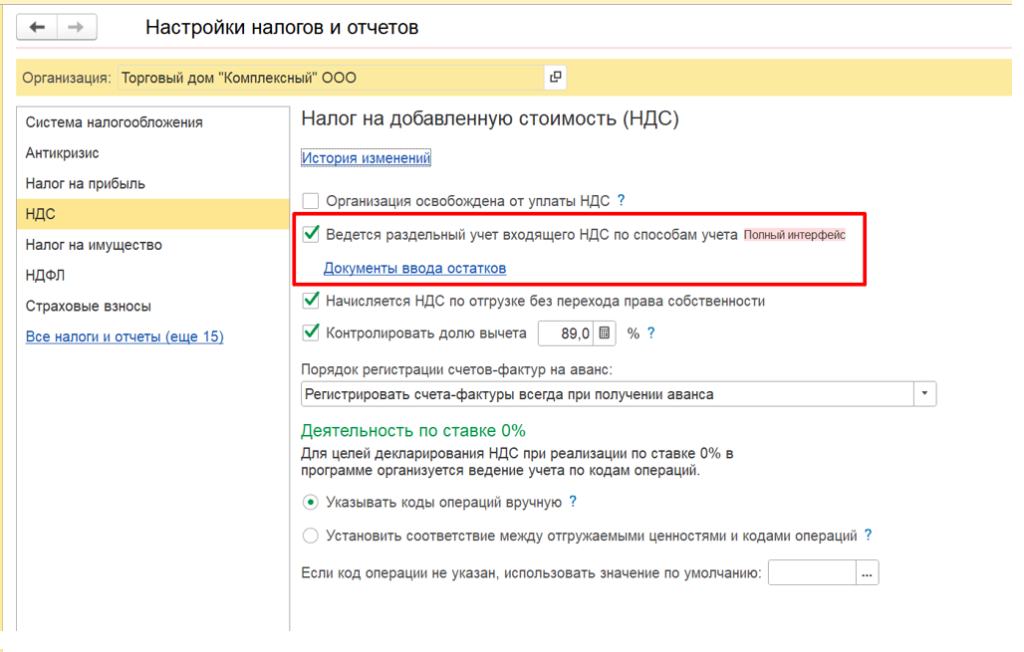Enable 'Организация освобождена от уплаты НДС' checkbox
Image resolution: width=1024 pixels, height=652 pixels.
point(311,201)
